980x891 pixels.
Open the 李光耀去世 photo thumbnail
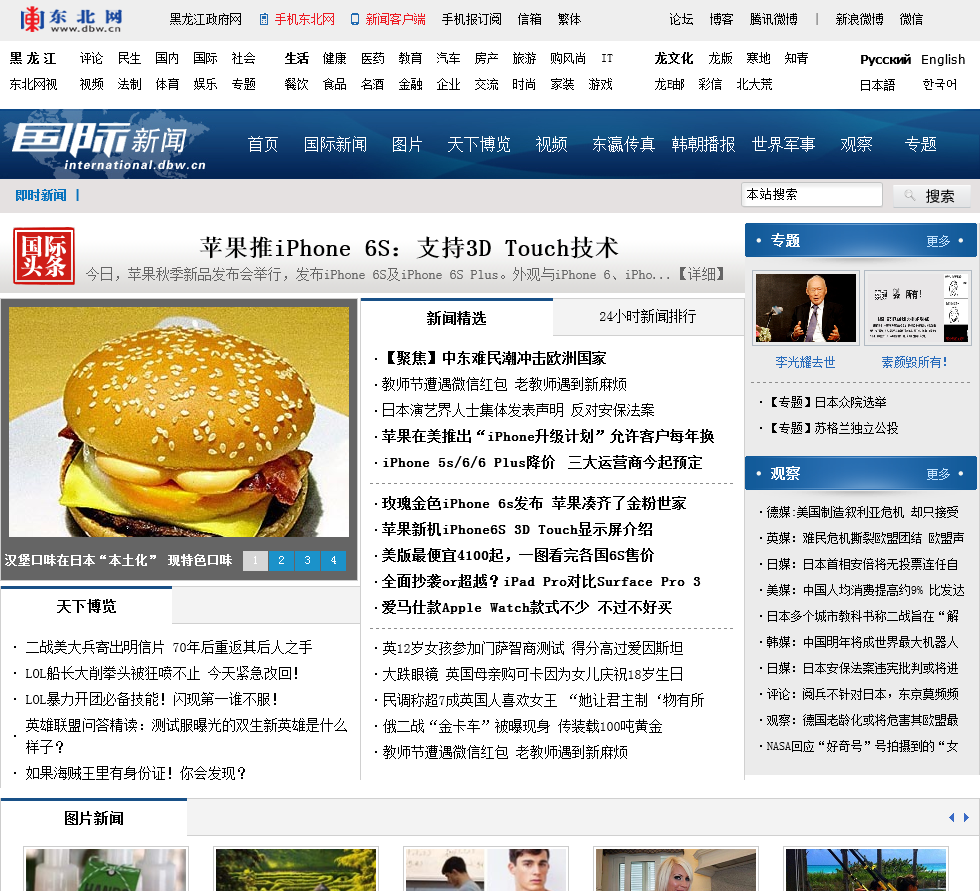tap(806, 307)
